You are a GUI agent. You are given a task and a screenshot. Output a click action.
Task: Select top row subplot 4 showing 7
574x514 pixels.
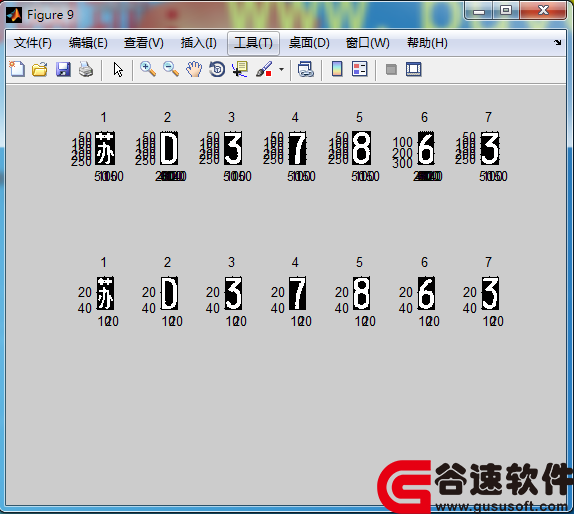[x=297, y=148]
